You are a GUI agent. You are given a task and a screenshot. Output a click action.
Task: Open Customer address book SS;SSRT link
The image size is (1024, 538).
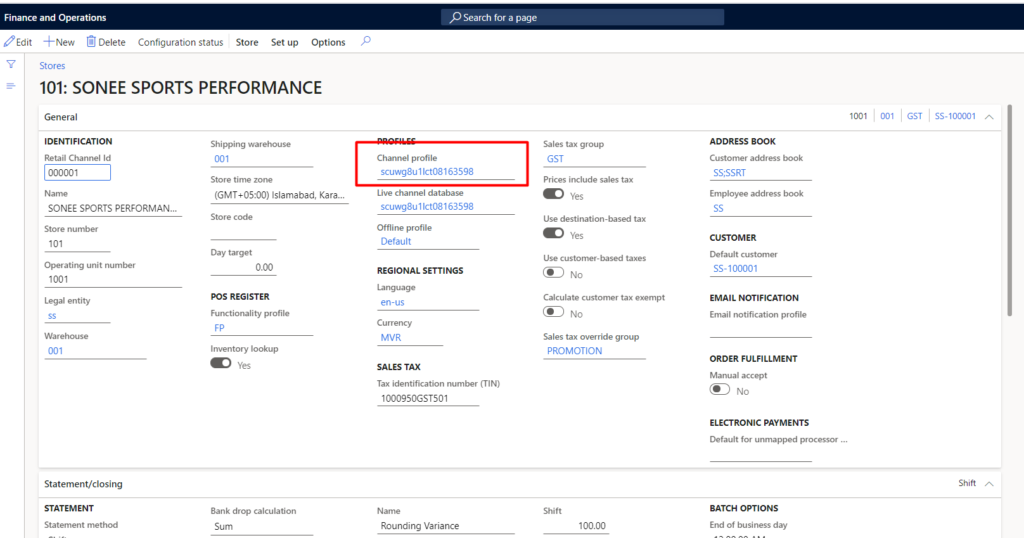tap(729, 173)
